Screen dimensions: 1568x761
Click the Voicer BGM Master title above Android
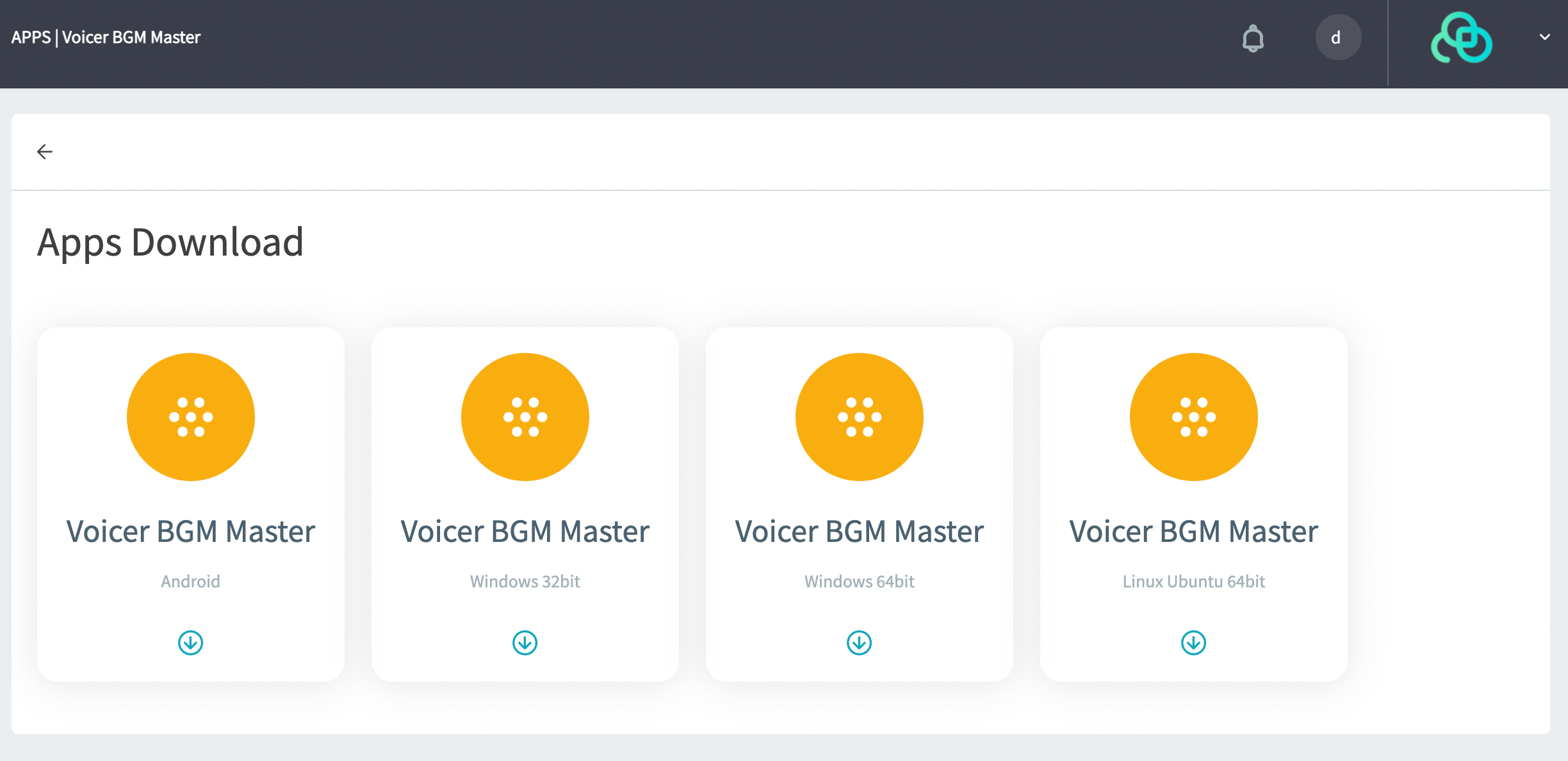pyautogui.click(x=190, y=532)
